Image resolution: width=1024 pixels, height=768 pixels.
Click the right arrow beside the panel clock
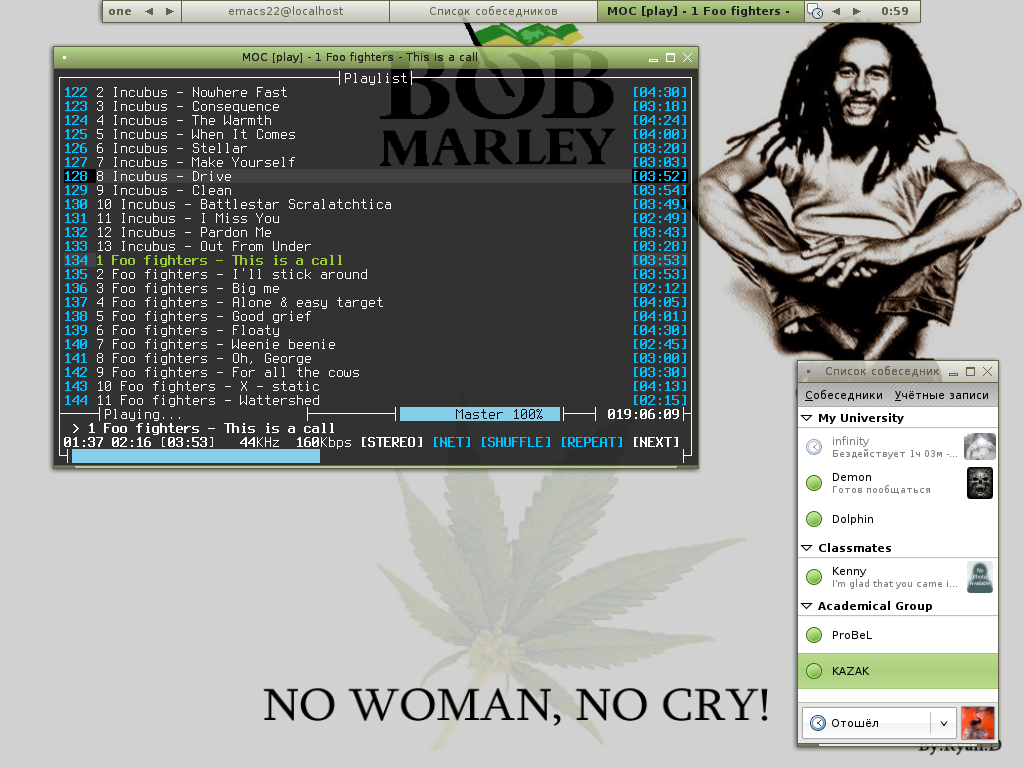[857, 11]
